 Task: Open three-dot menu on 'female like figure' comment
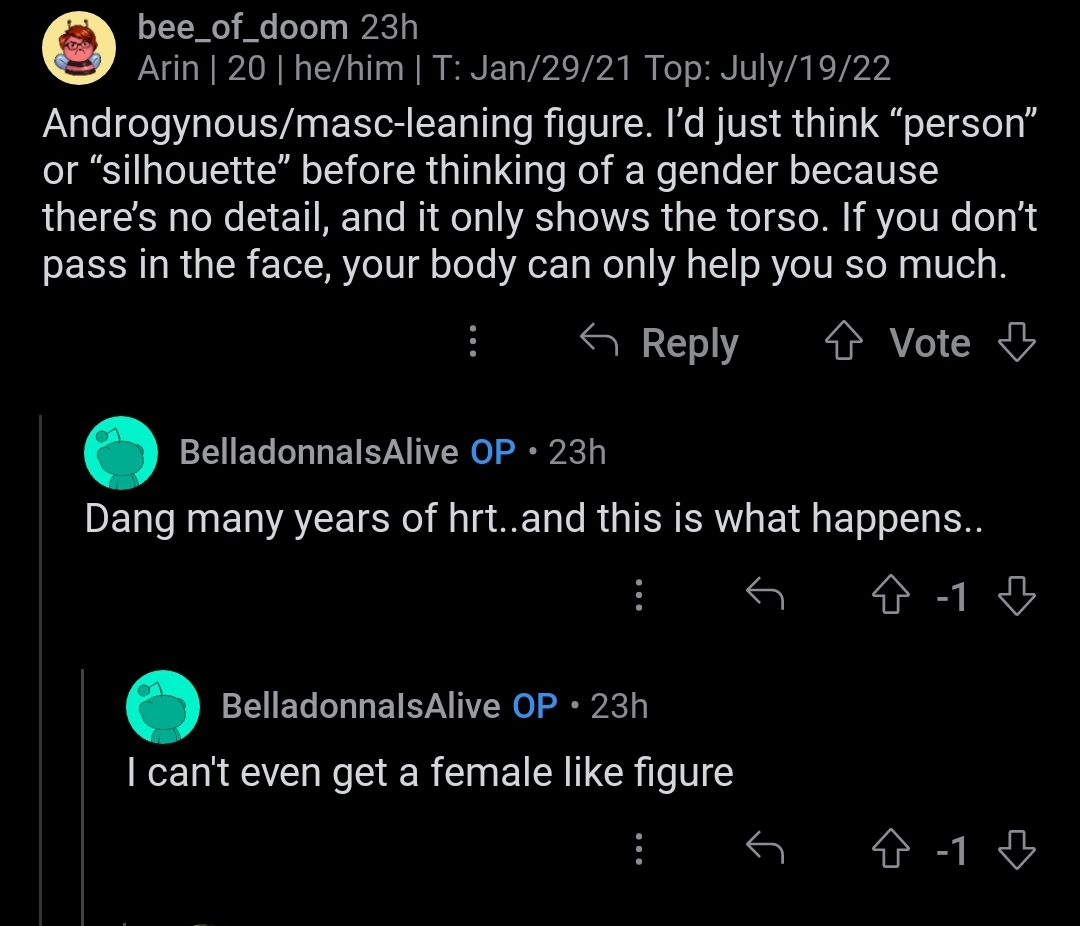click(x=638, y=849)
